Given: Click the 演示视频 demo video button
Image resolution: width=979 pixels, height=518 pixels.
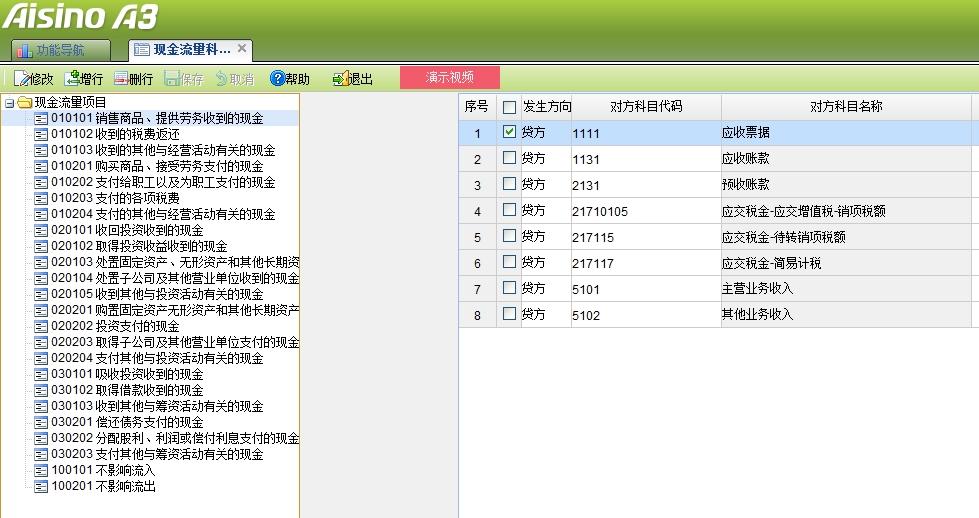Looking at the screenshot, I should (x=449, y=77).
